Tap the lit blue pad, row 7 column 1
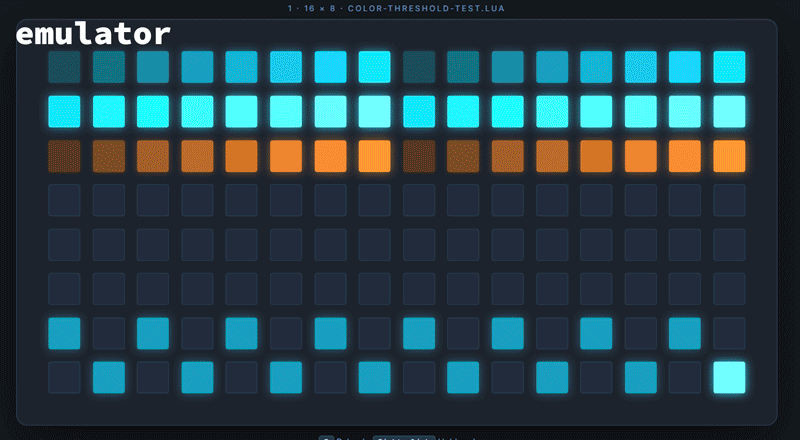This screenshot has height=440, width=800. point(64,333)
